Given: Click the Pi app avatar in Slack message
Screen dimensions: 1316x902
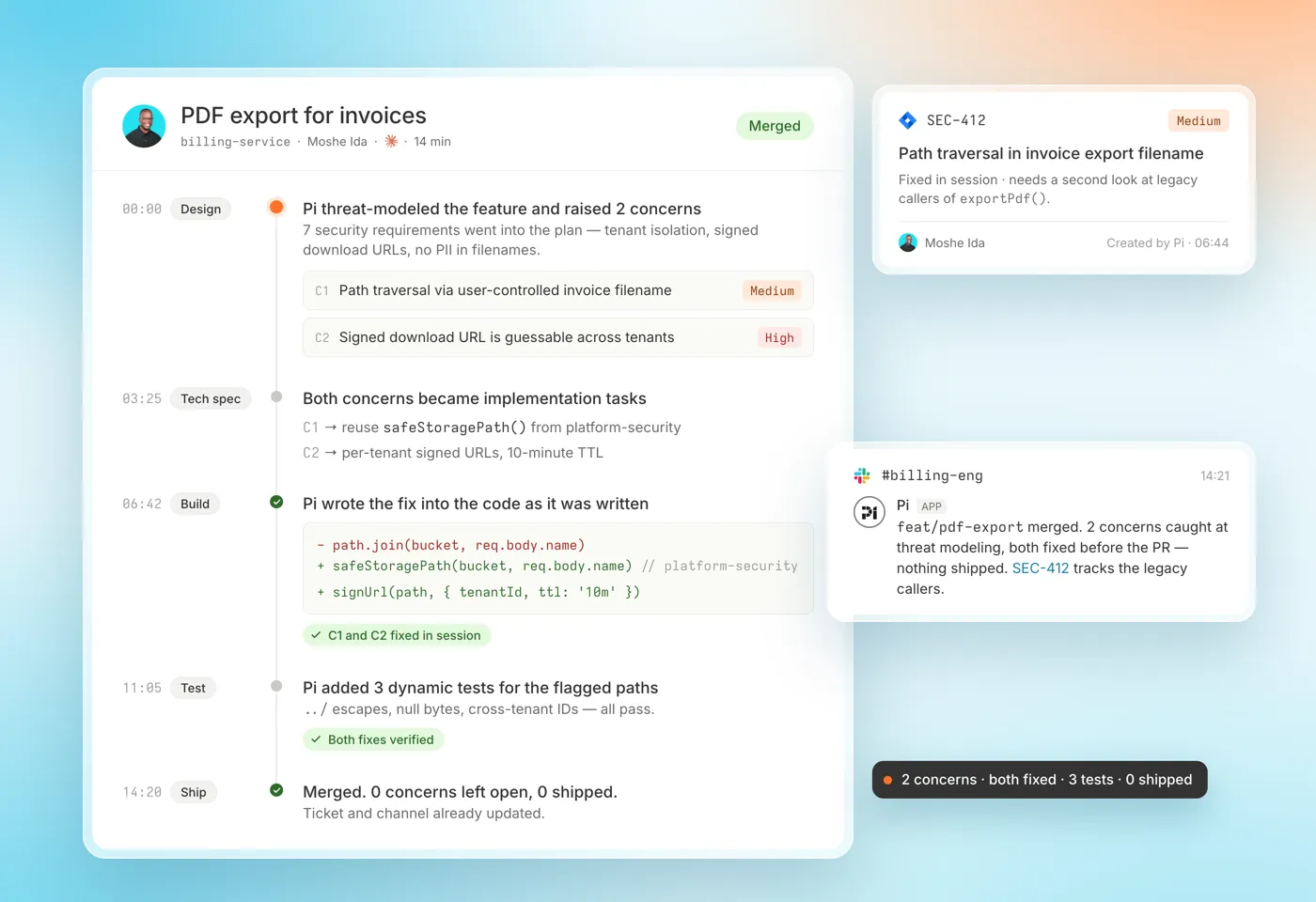Looking at the screenshot, I should pos(869,512).
